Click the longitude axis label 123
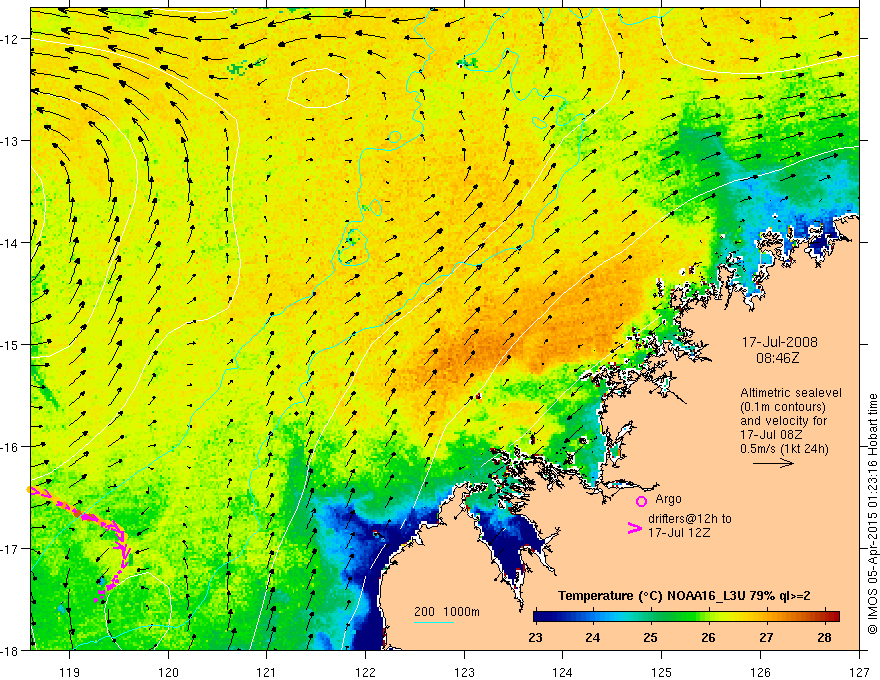This screenshot has height=680, width=880. (464, 672)
